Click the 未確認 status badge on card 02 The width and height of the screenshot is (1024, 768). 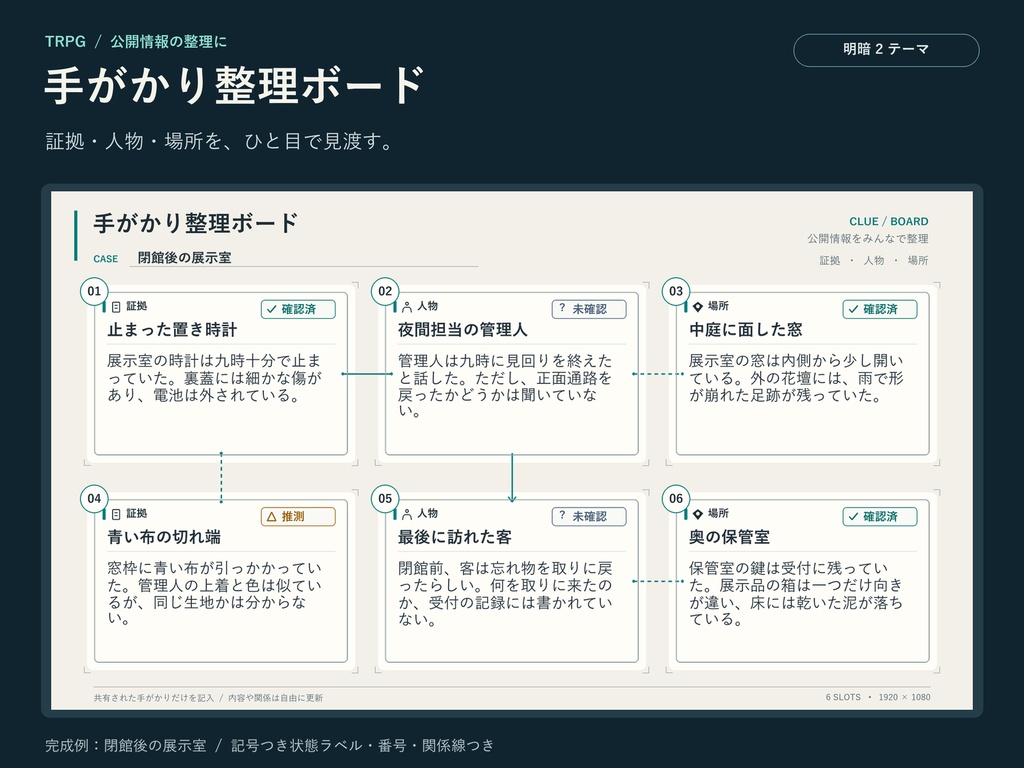click(x=589, y=309)
